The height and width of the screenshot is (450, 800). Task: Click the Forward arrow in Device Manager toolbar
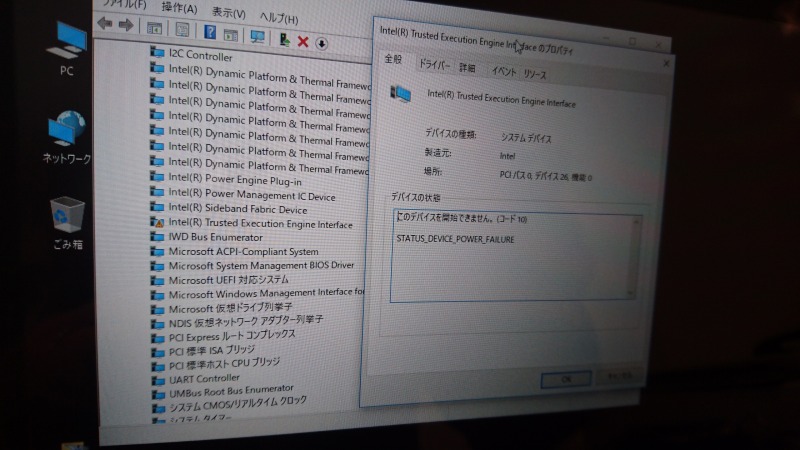[126, 24]
